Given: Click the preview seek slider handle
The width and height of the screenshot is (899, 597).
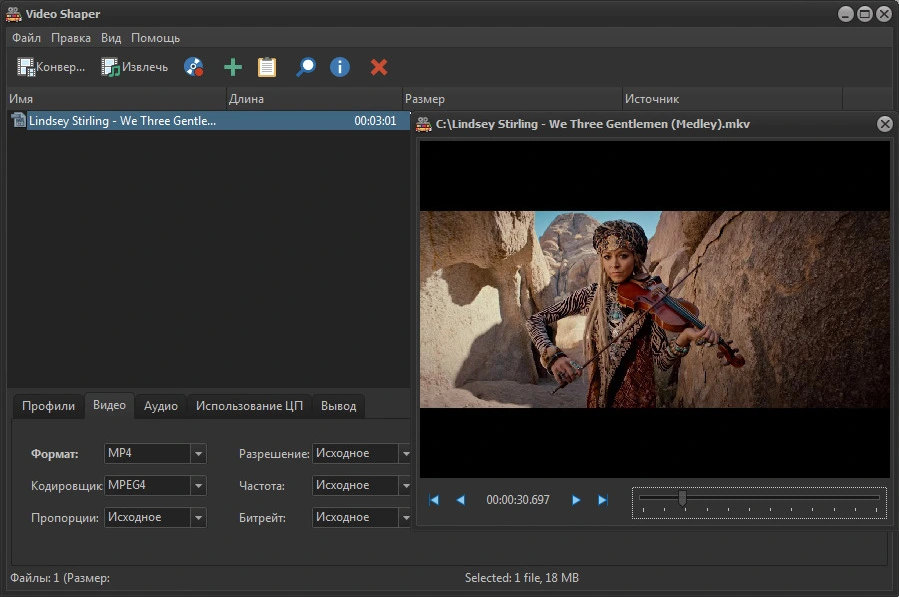Looking at the screenshot, I should click(x=682, y=497).
